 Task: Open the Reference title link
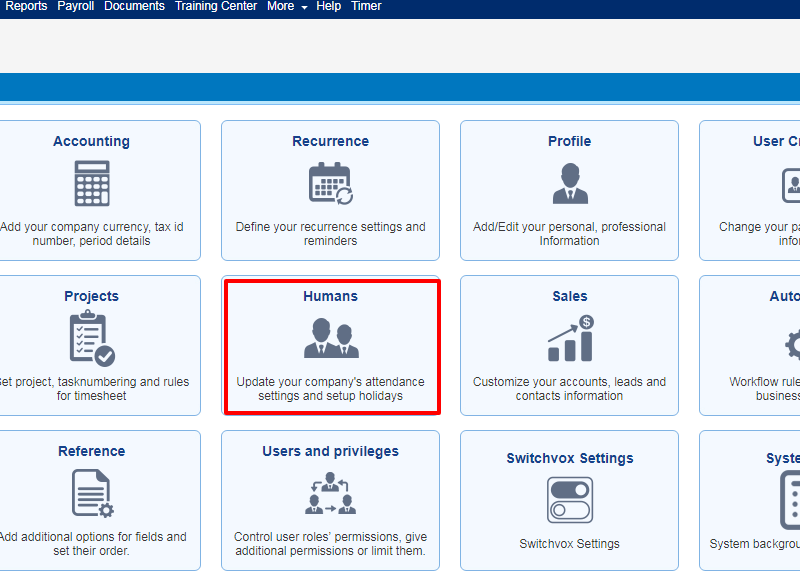pyautogui.click(x=91, y=452)
